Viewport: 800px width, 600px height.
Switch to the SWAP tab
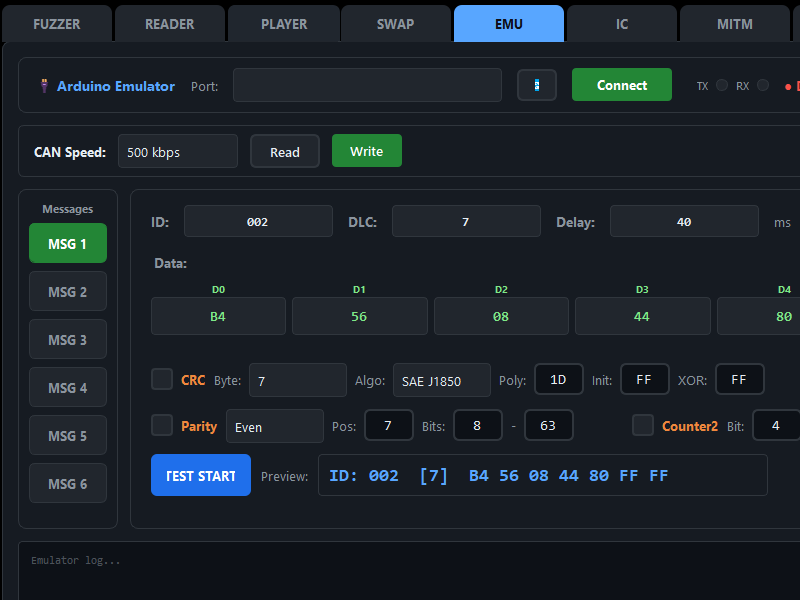(x=396, y=24)
